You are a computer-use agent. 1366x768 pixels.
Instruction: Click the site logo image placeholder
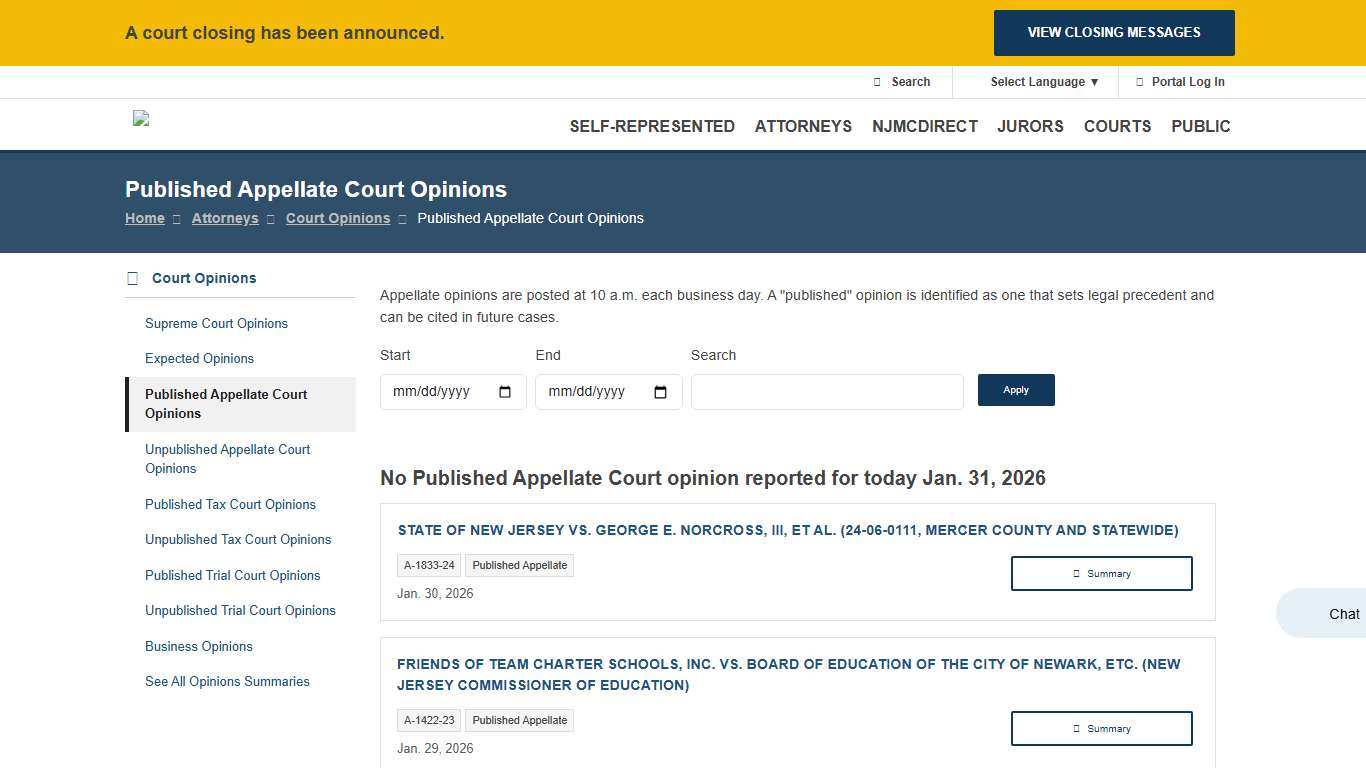tap(140, 119)
